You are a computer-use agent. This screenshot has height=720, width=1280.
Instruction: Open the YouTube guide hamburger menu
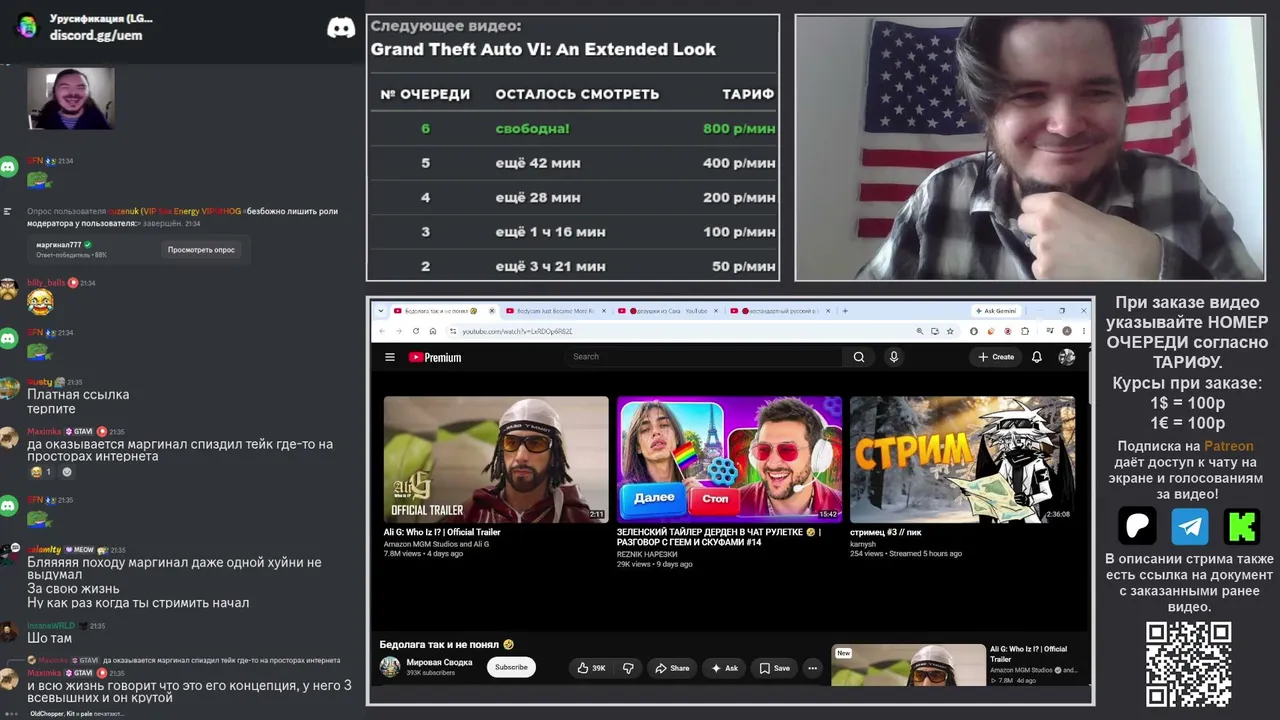click(390, 357)
